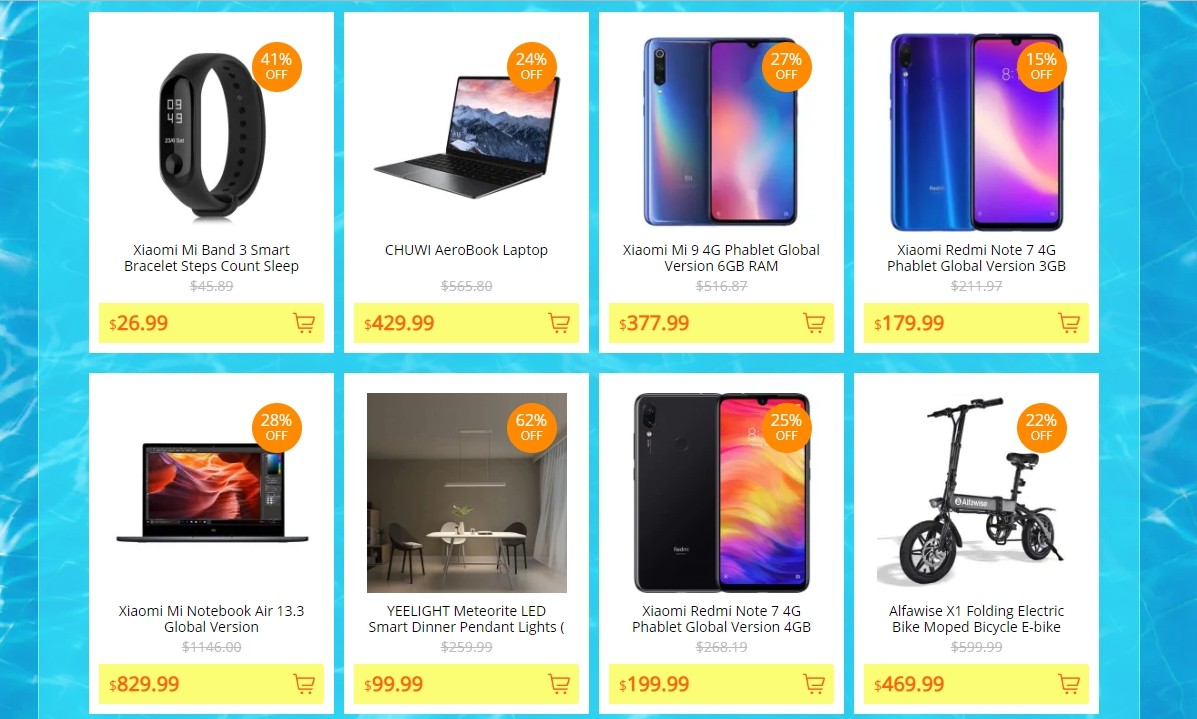Open Xiaomi Mi Band 3 Smart Bracelet title

click(x=211, y=258)
